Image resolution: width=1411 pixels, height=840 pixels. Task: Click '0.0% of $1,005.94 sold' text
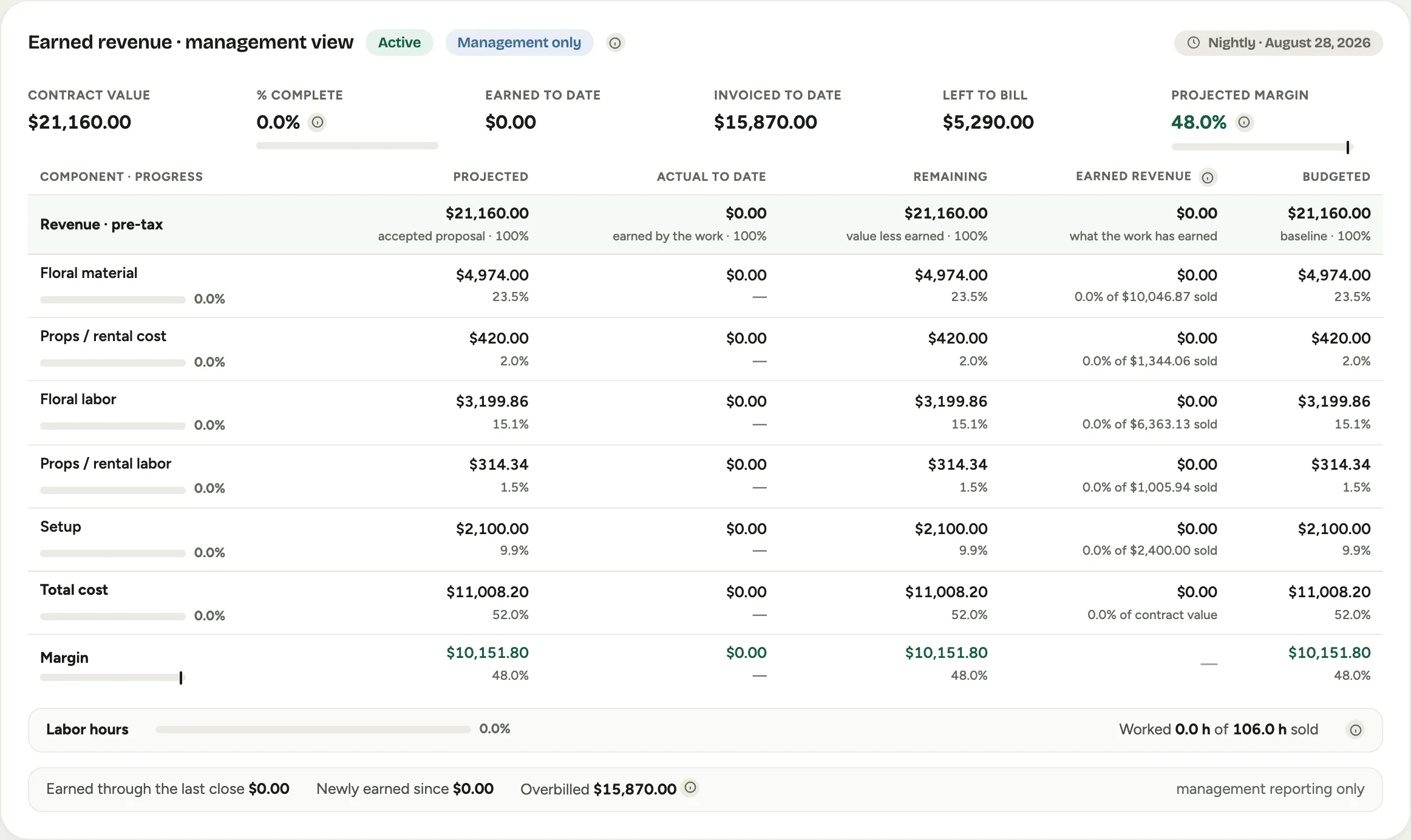(1150, 487)
